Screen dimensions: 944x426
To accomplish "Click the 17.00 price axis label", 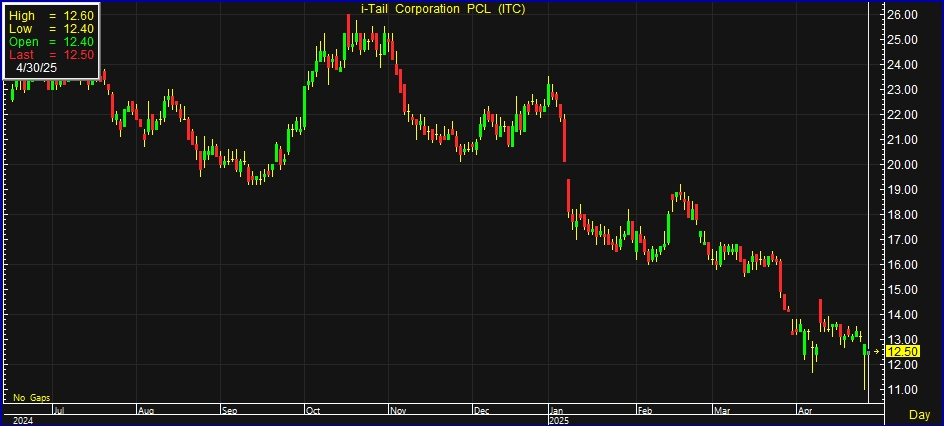I will point(903,239).
